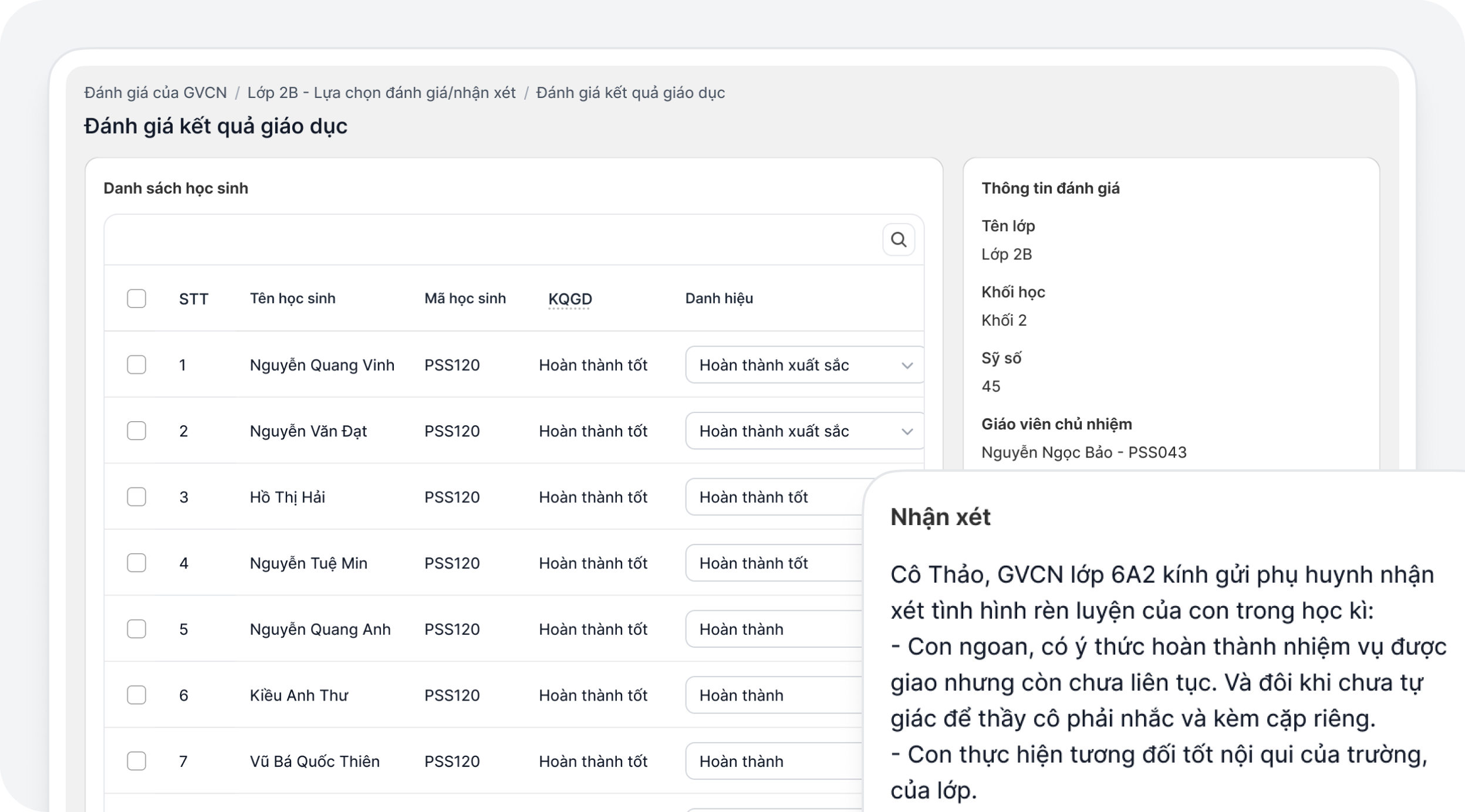This screenshot has width=1465, height=812.
Task: Click Khối 2 value under Khối học
Action: 1004,320
